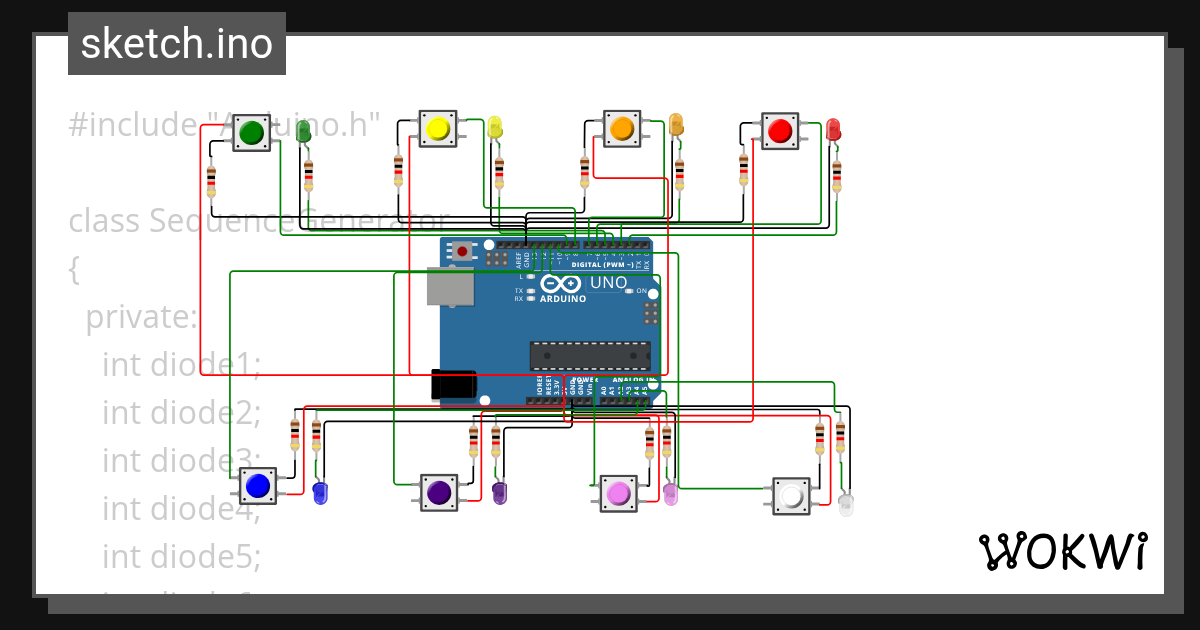Image resolution: width=1200 pixels, height=630 pixels.
Task: Switch to the sketch.ino tab
Action: click(x=176, y=43)
